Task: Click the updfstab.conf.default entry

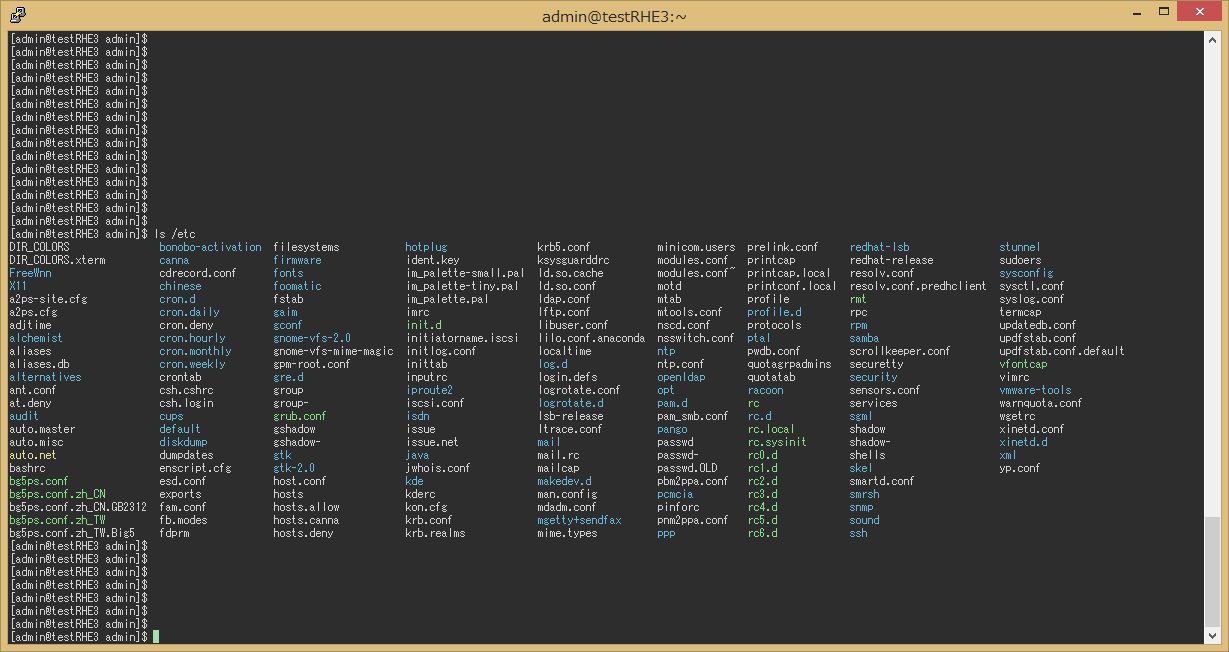Action: coord(1062,351)
